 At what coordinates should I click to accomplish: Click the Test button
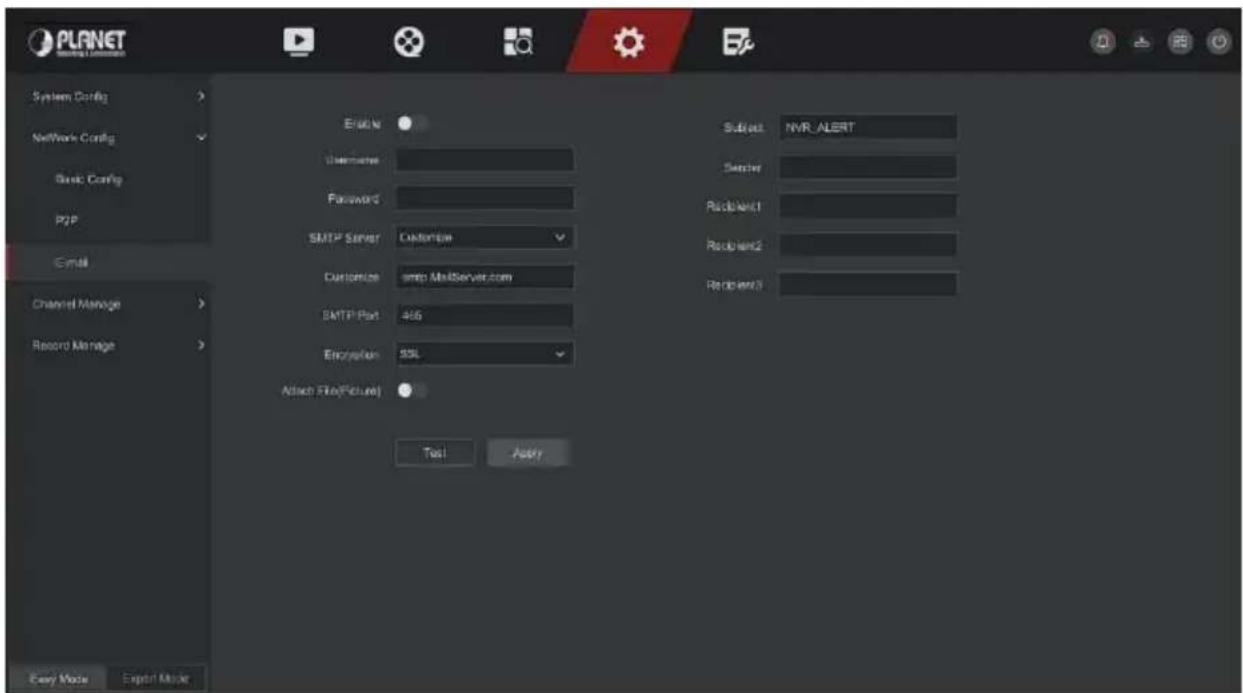pos(434,452)
